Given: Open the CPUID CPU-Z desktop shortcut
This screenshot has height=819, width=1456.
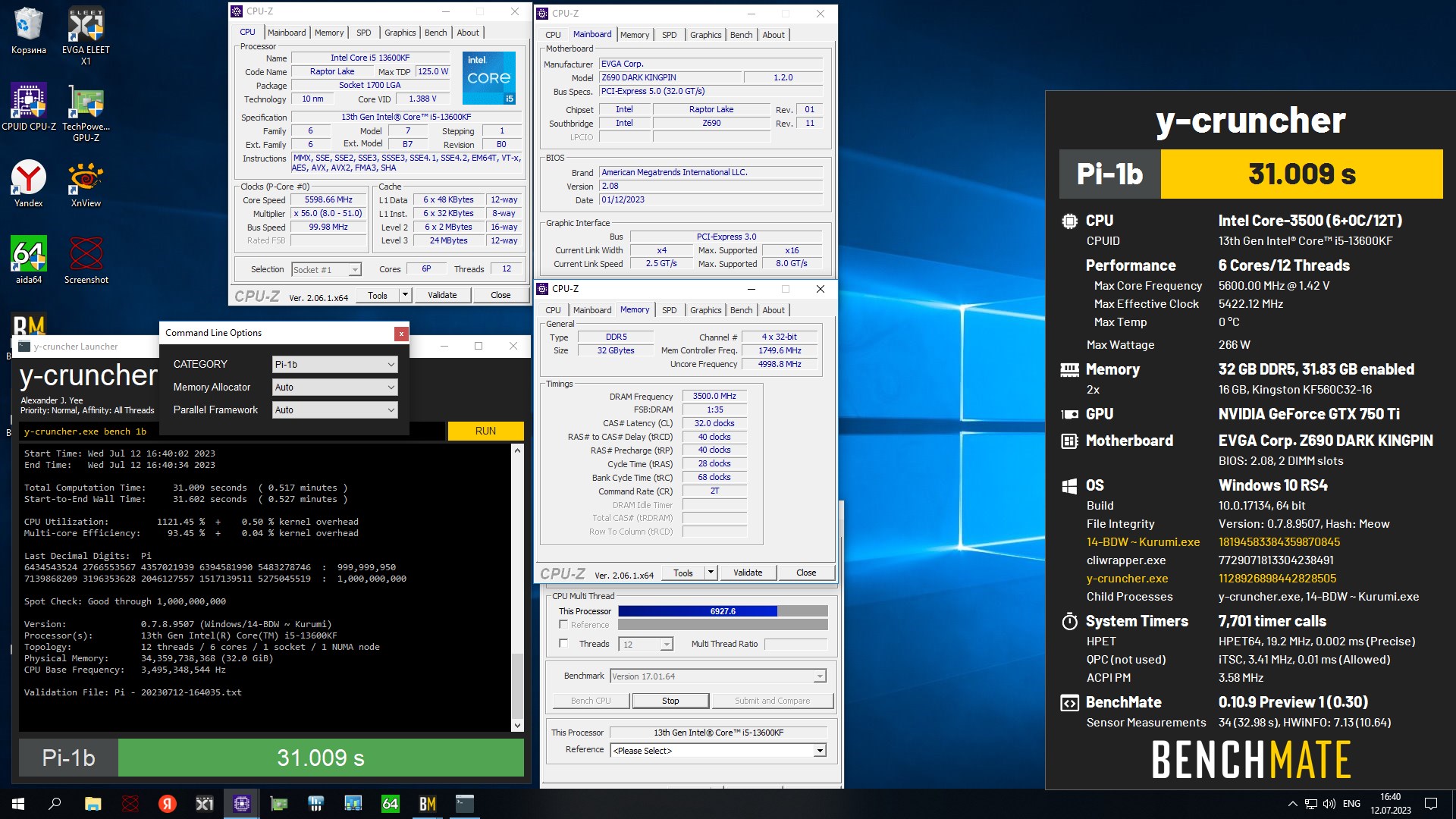Looking at the screenshot, I should (29, 107).
